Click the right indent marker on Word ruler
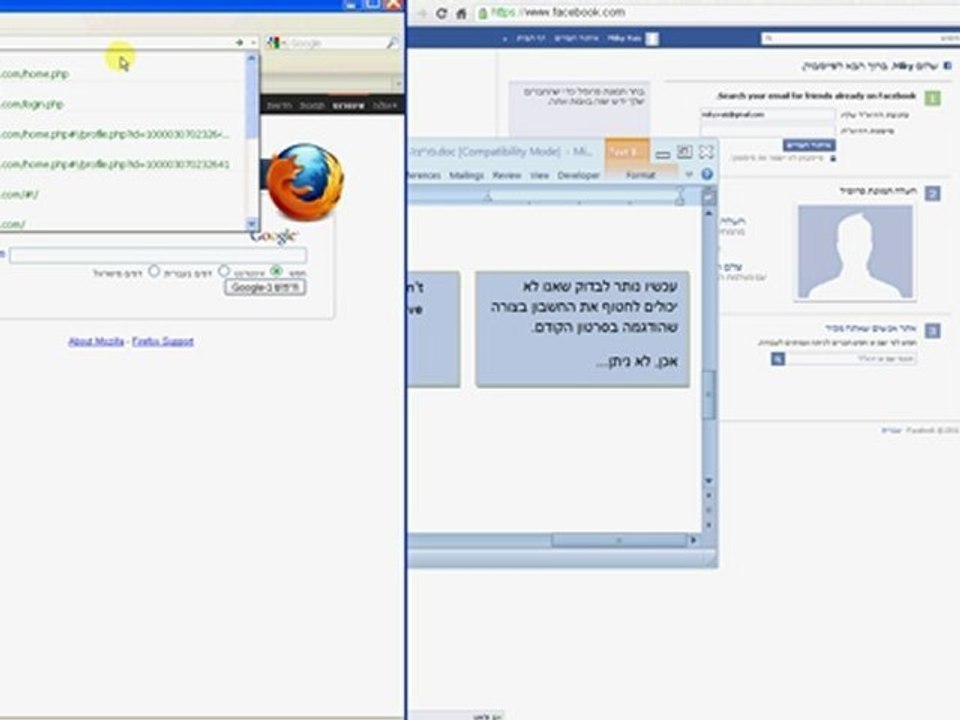The height and width of the screenshot is (720, 960). pyautogui.click(x=680, y=197)
